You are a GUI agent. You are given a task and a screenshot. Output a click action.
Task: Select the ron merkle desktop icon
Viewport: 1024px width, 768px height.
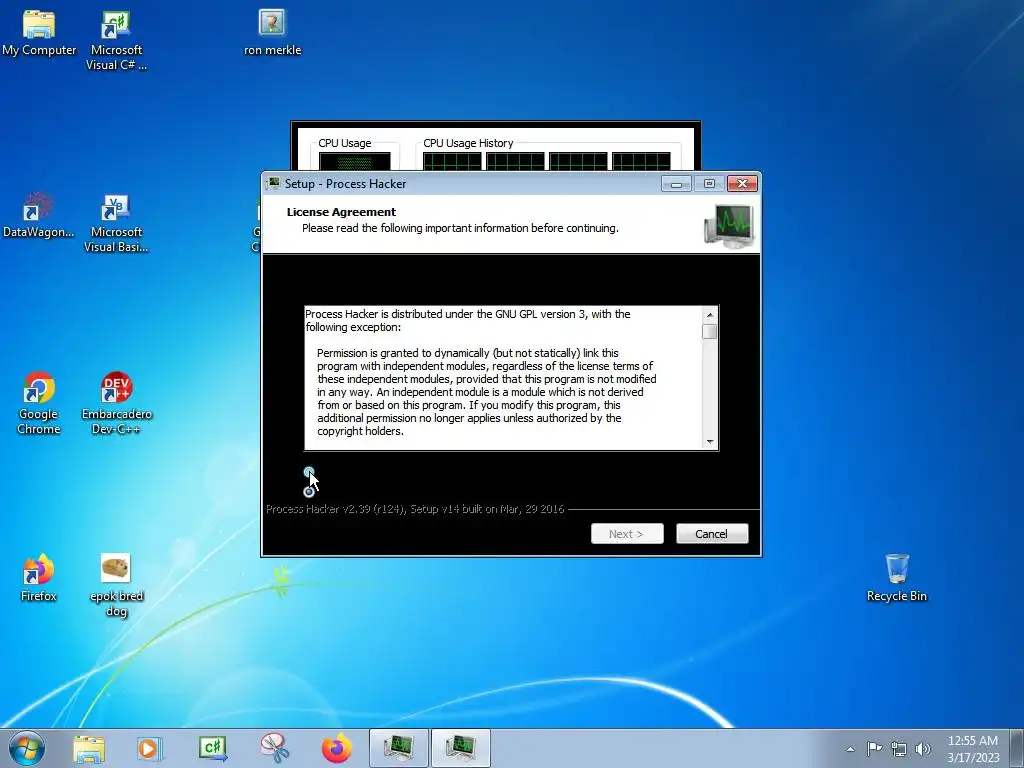272,33
